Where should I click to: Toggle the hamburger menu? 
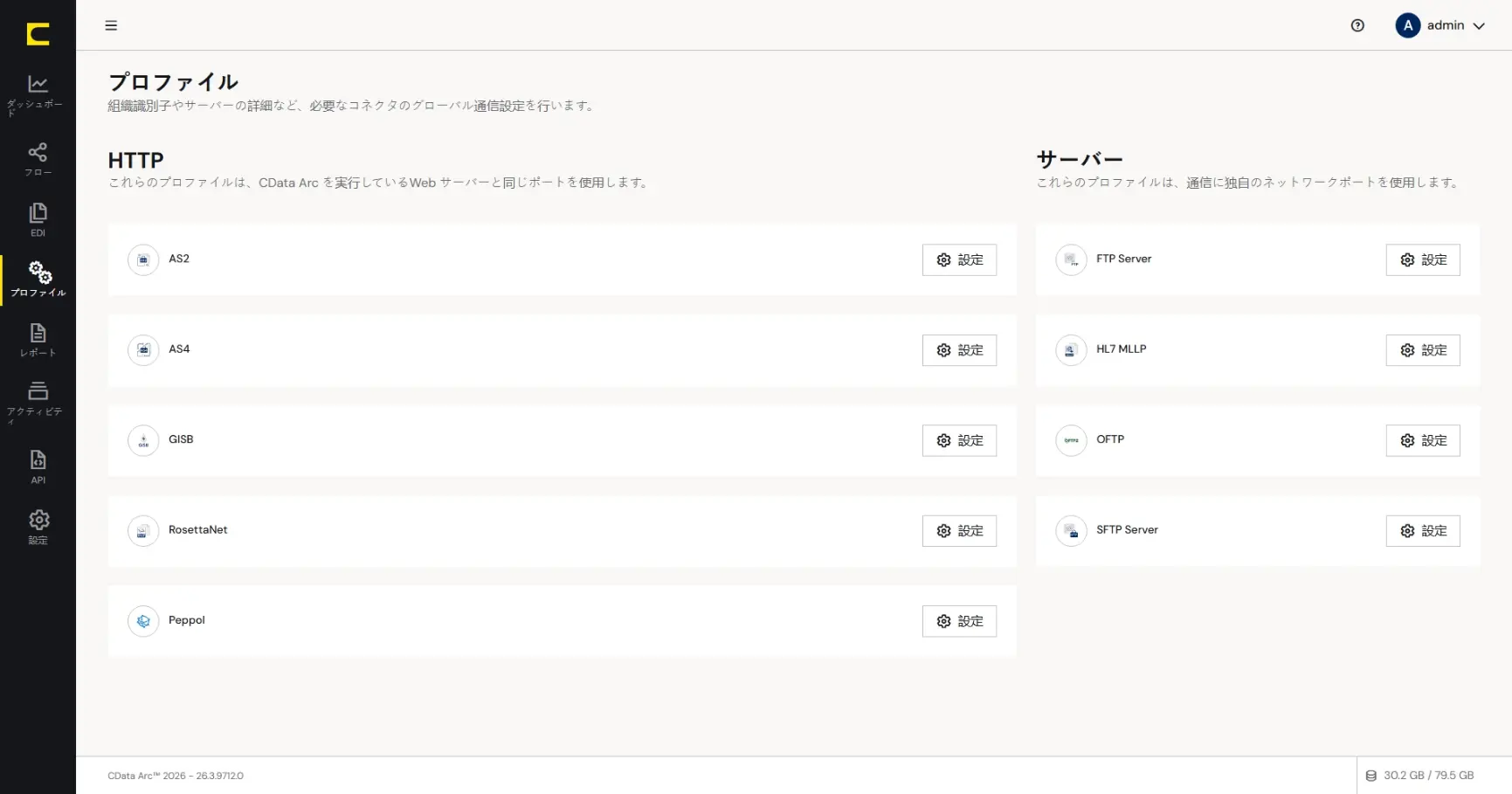(111, 25)
